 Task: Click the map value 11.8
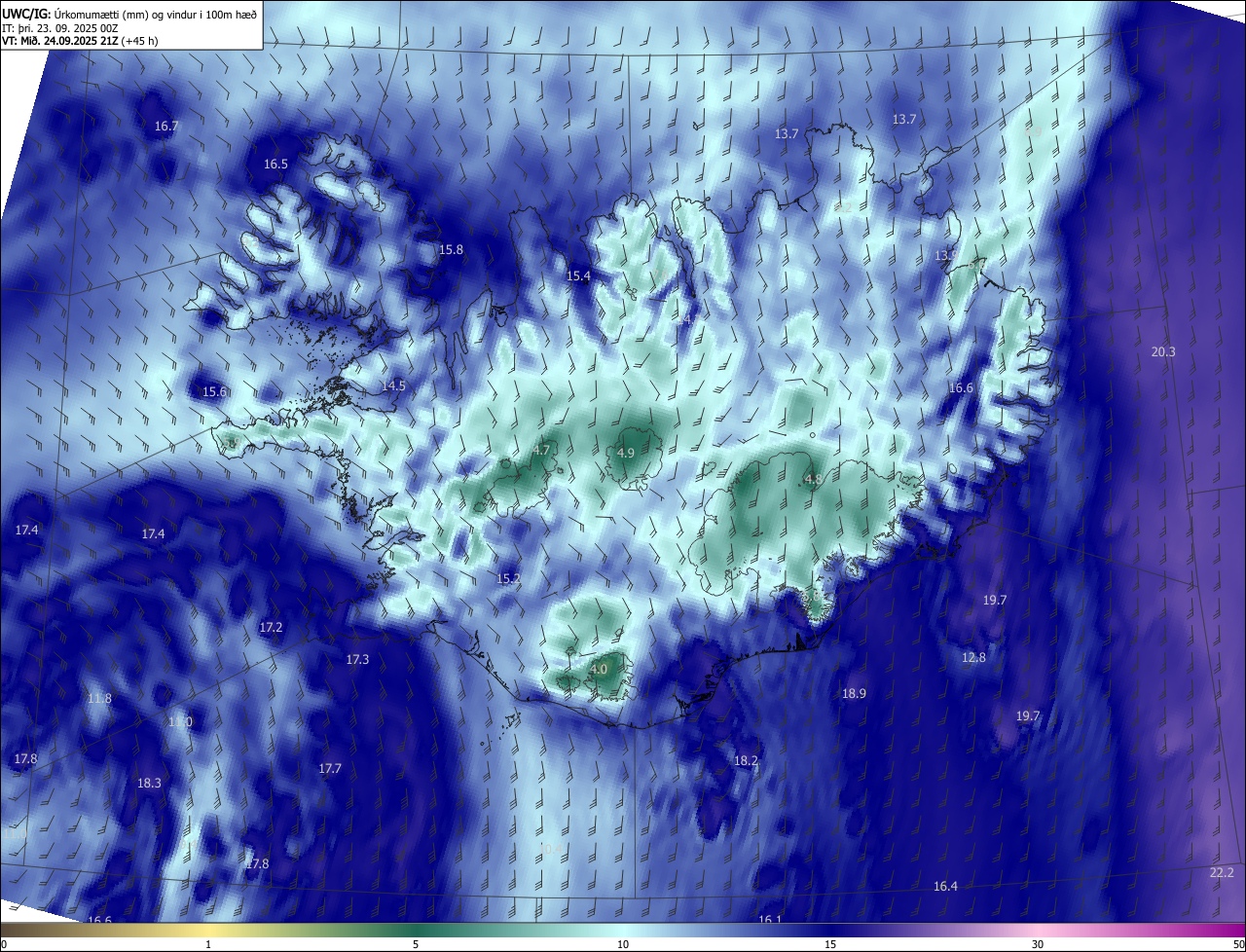click(99, 699)
